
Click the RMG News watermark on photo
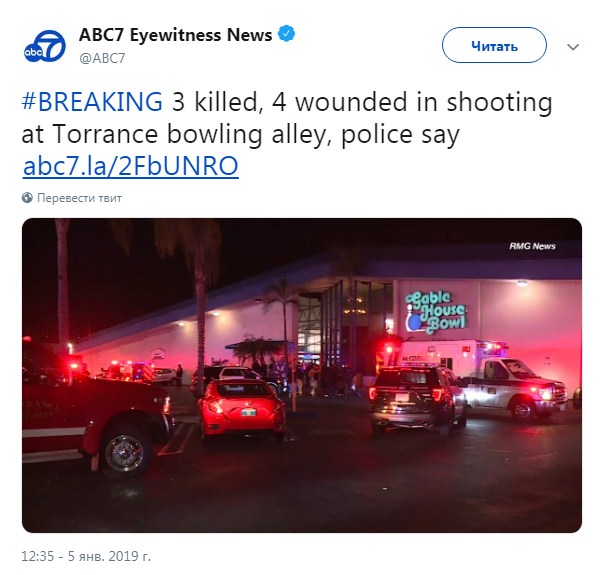532,246
